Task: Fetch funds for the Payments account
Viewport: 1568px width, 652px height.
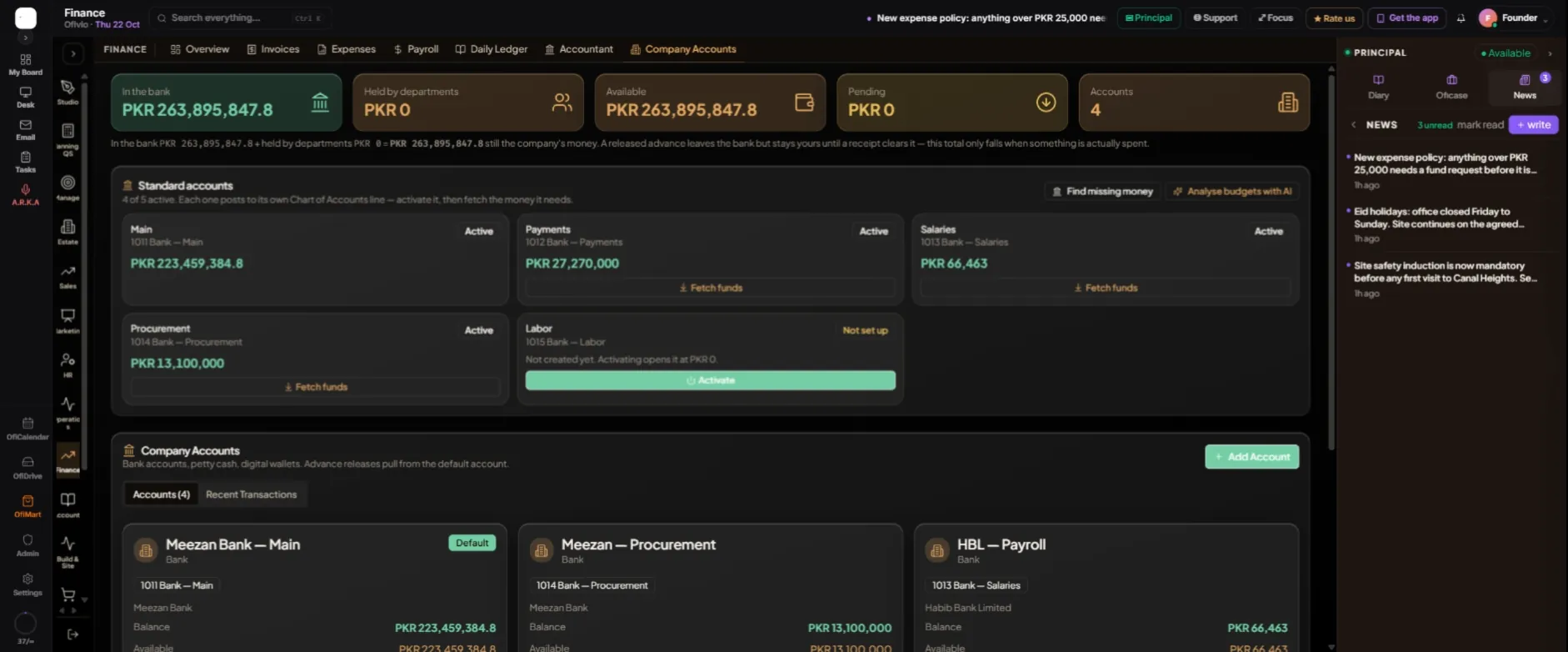Action: point(710,288)
